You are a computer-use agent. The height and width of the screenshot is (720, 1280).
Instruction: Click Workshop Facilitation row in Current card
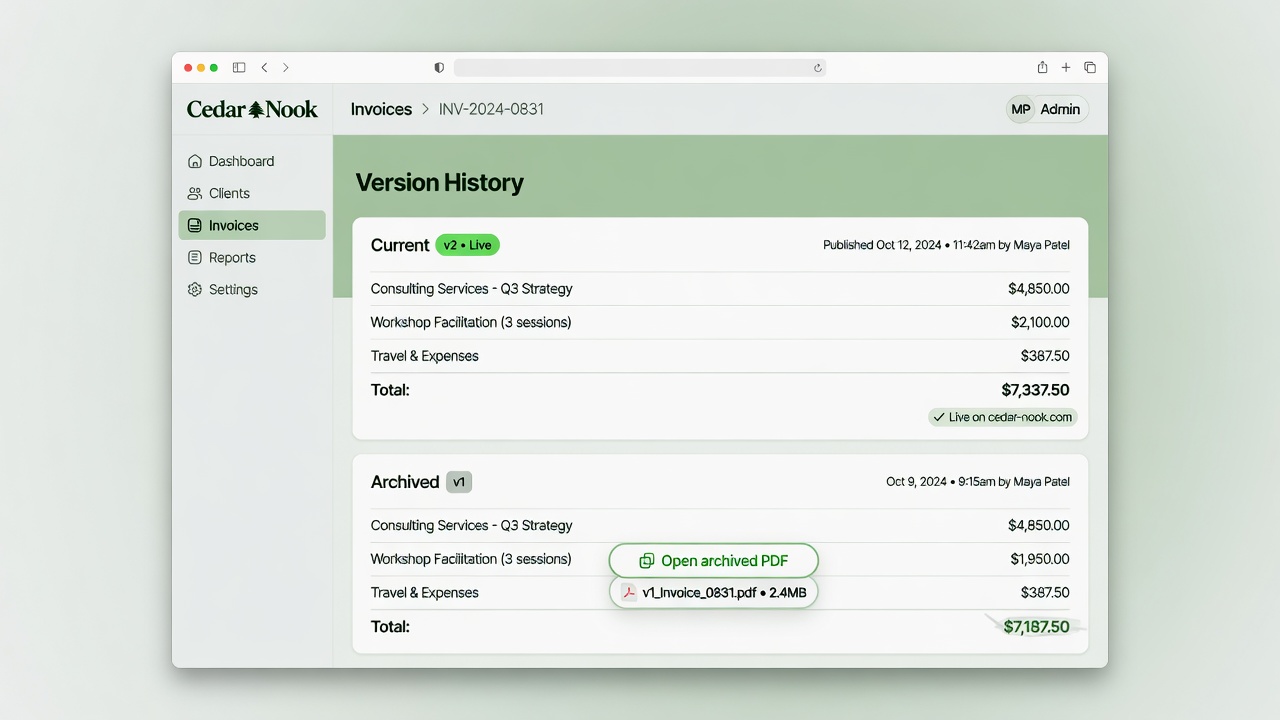tap(720, 322)
